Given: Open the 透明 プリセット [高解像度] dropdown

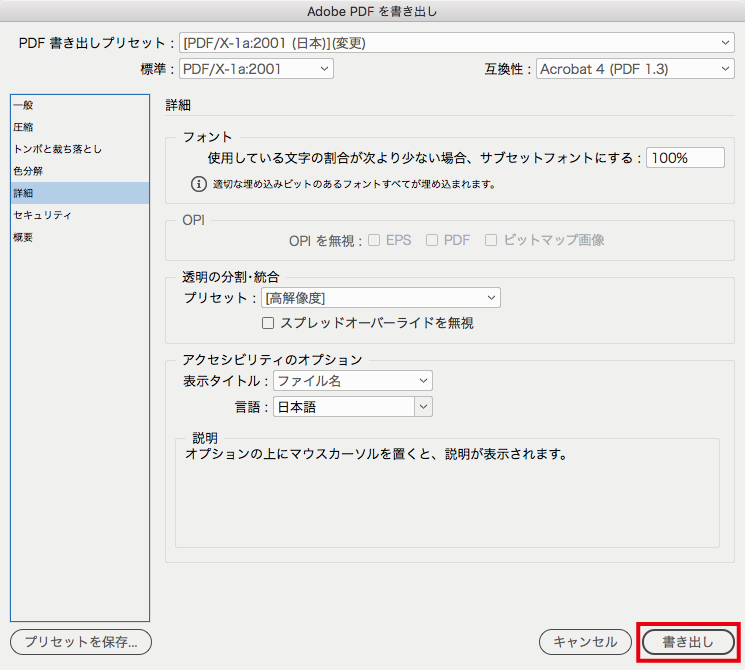Looking at the screenshot, I should tap(381, 298).
